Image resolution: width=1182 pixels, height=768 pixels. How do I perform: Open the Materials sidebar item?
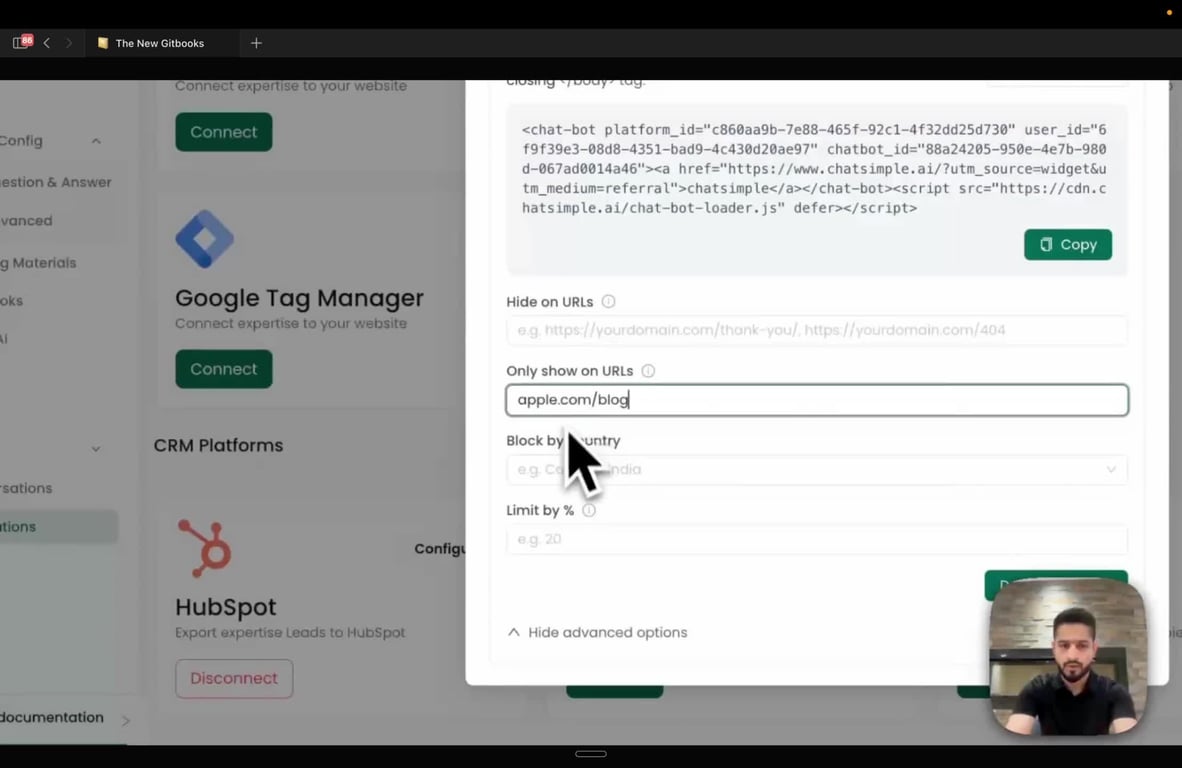[38, 263]
